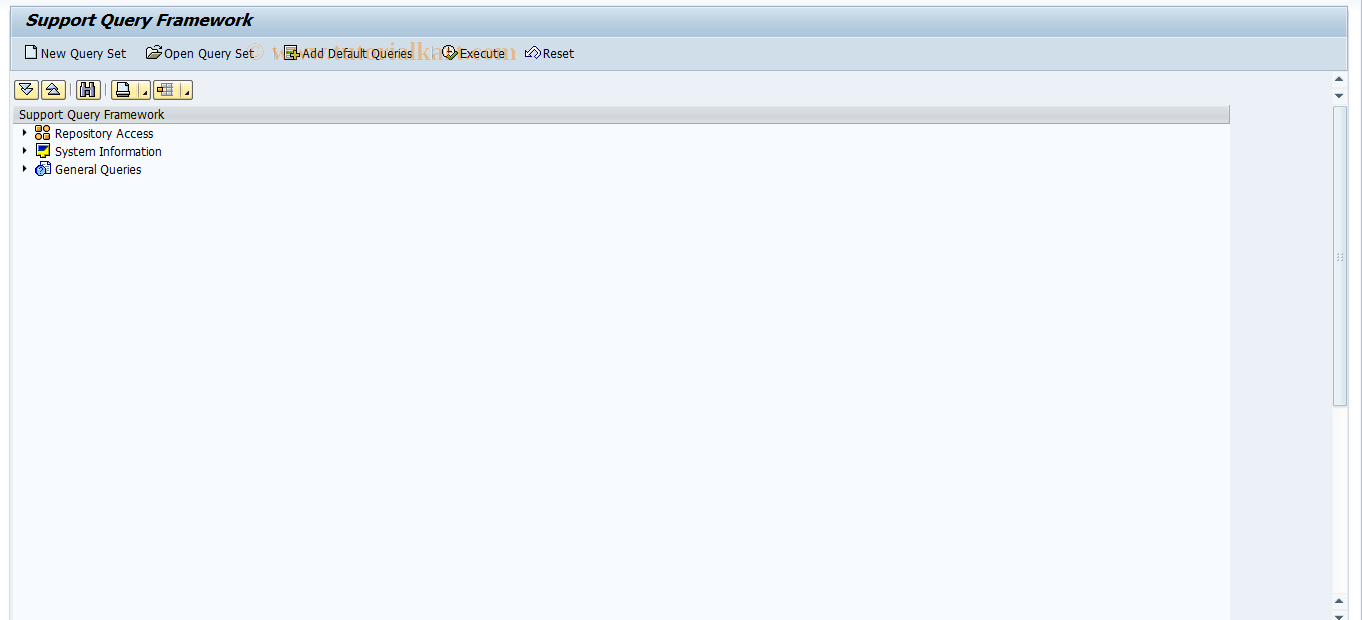
Task: Click the Reset icon
Action: coord(531,53)
